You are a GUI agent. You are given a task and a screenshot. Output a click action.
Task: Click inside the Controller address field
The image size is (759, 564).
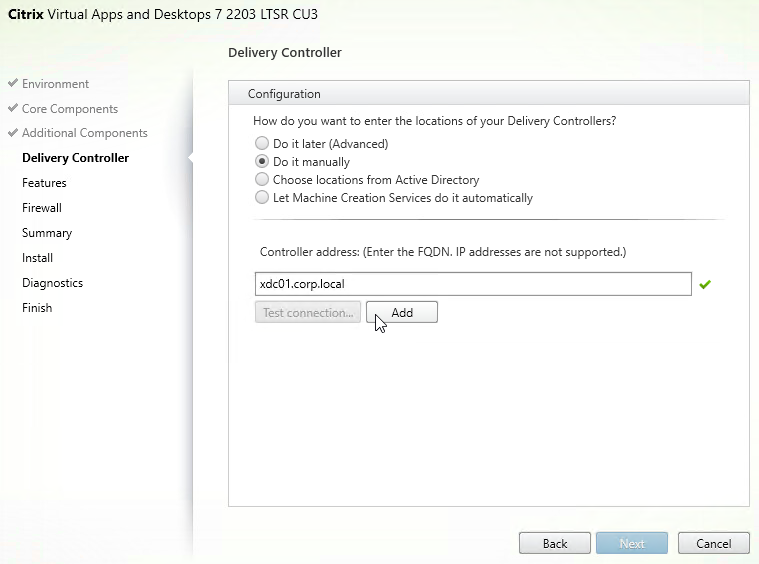point(473,284)
